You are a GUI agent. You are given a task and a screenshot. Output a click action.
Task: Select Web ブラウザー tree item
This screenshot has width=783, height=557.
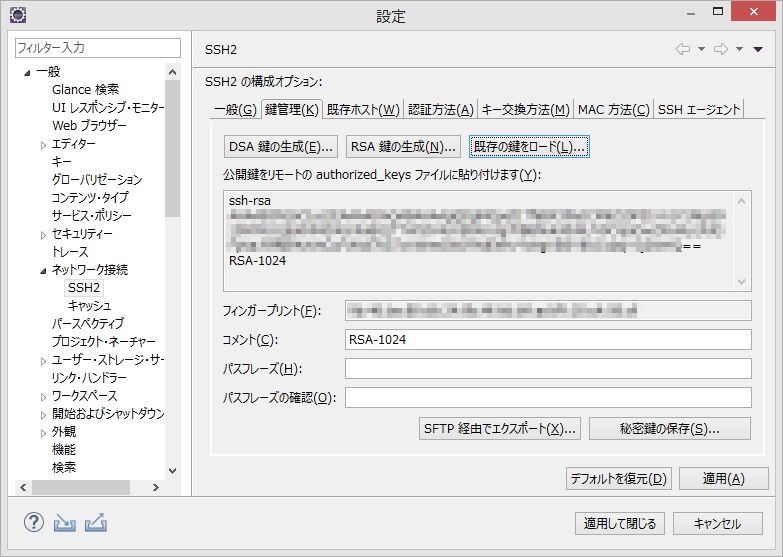click(89, 125)
